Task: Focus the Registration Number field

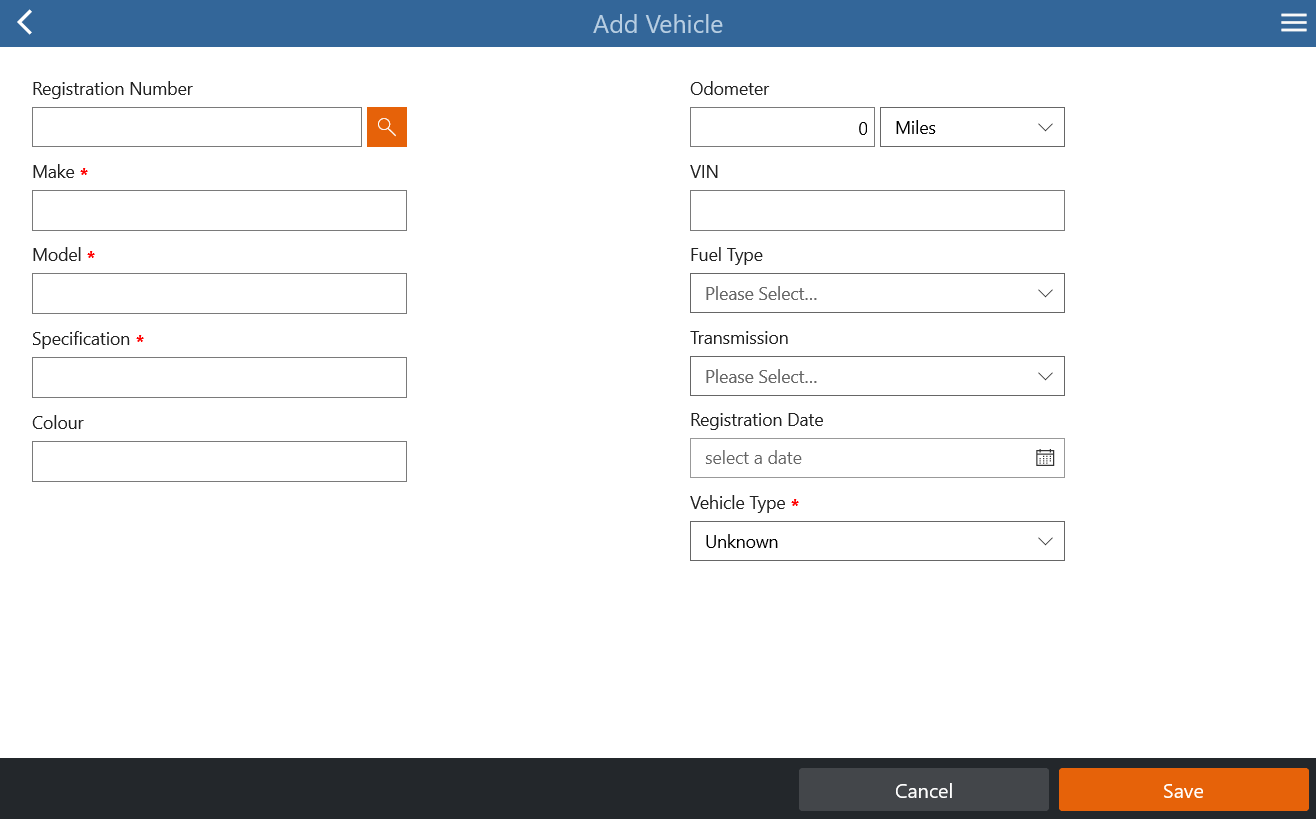Action: tap(197, 127)
